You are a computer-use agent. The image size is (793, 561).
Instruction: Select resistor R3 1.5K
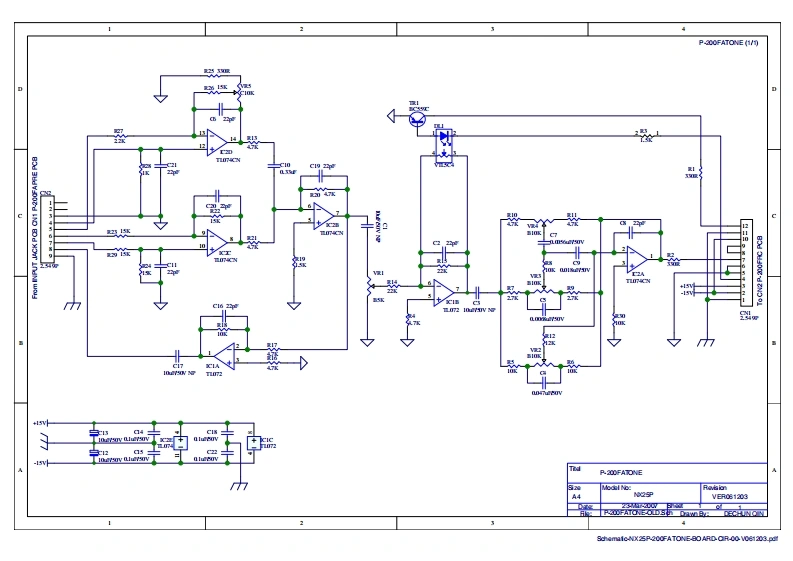pos(645,134)
